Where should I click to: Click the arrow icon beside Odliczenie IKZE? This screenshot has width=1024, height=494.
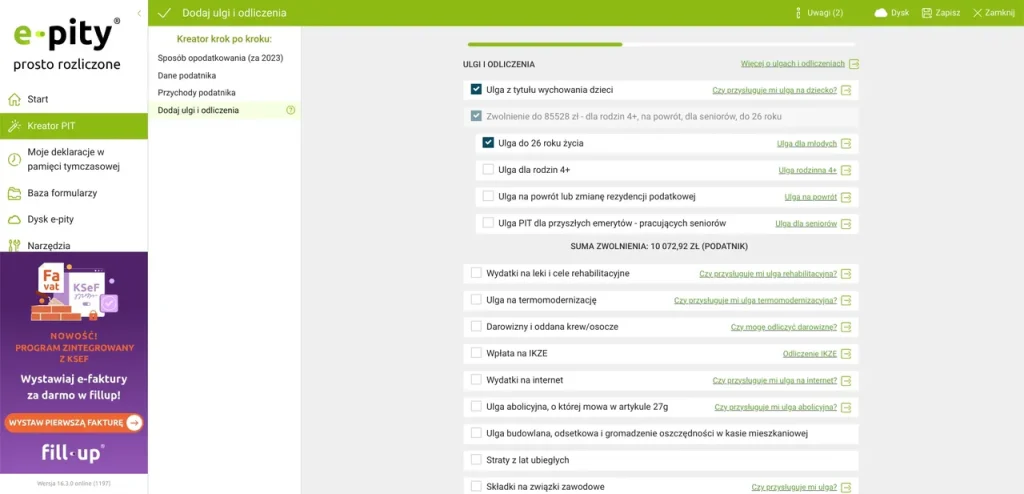coord(846,354)
